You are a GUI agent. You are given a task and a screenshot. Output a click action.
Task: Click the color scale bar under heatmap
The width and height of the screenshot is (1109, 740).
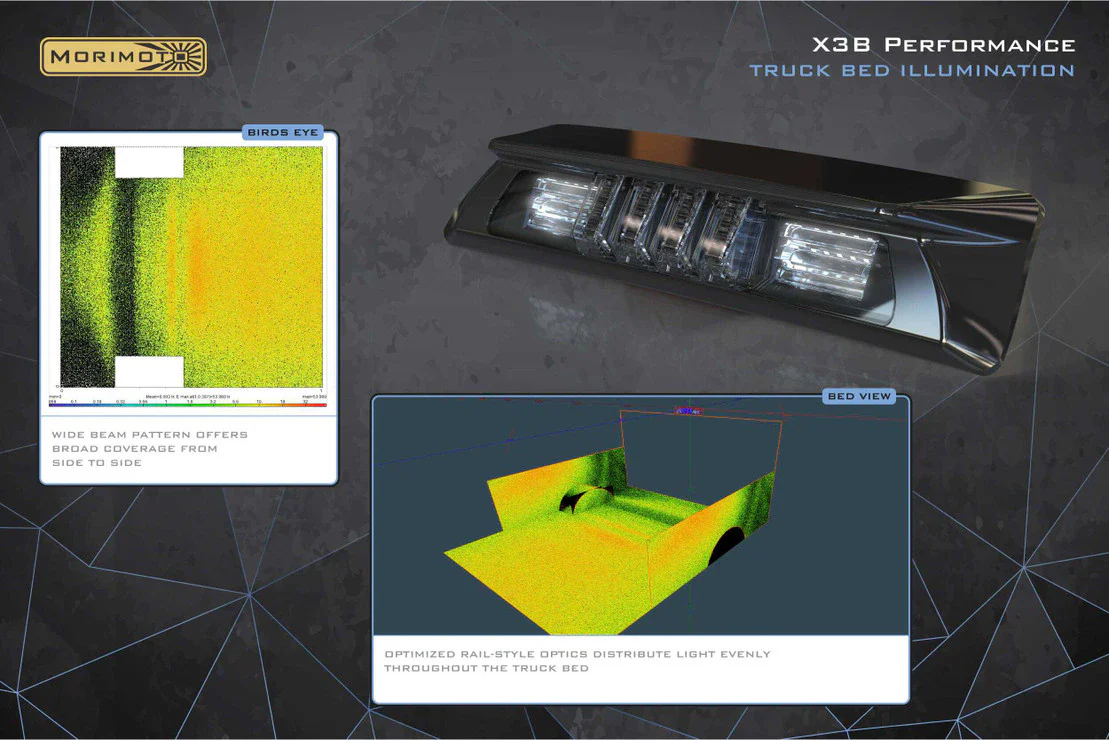point(188,404)
